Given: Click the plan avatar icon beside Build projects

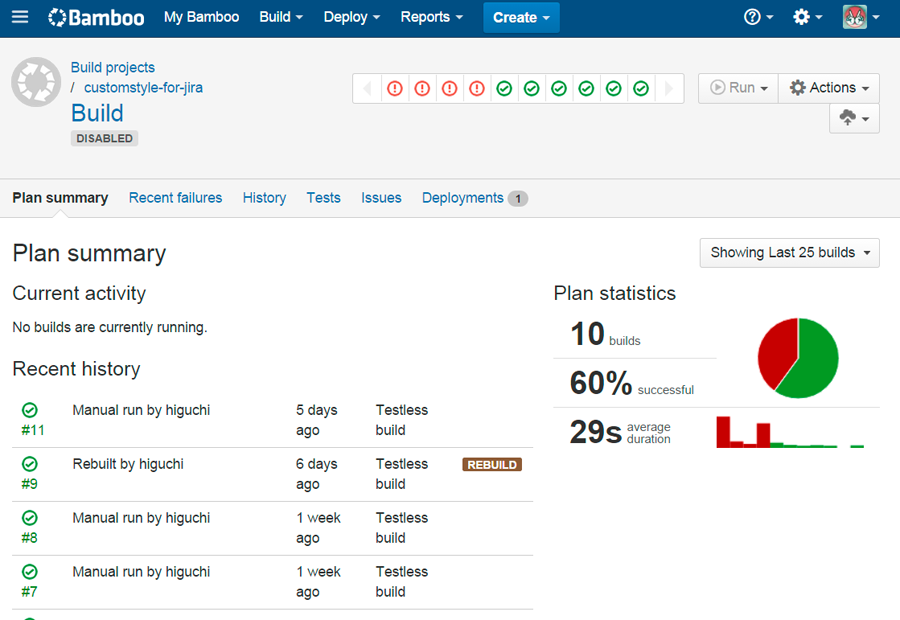Looking at the screenshot, I should pyautogui.click(x=36, y=82).
